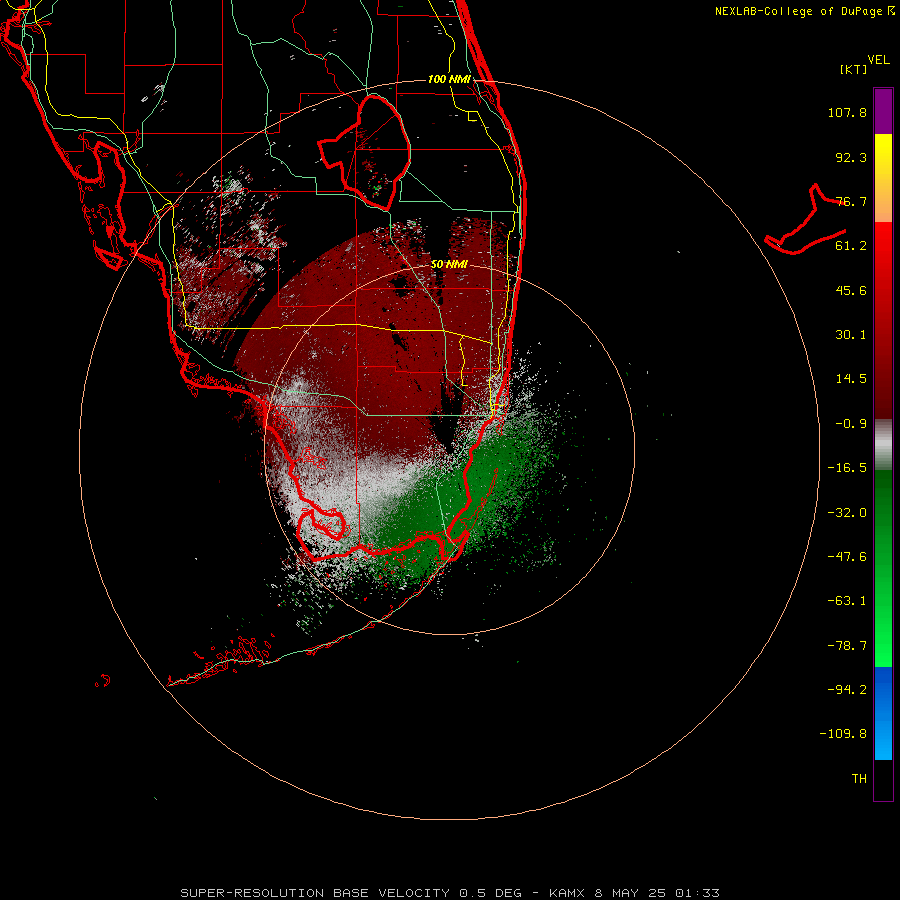Click the -32.0 velocity scale value
The width and height of the screenshot is (900, 900).
pos(847,513)
